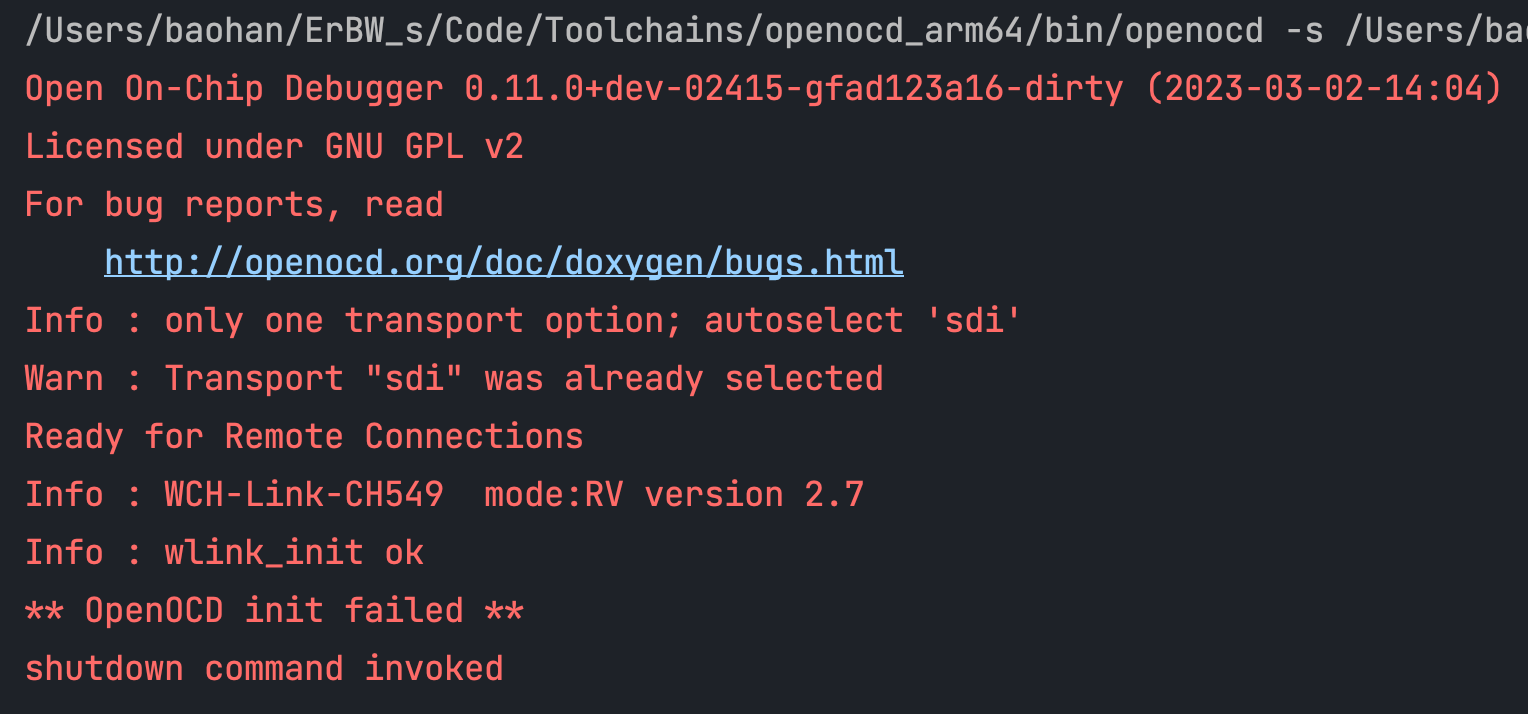Viewport: 1528px width, 714px height.
Task: Click the "-s" flag in the command line
Action: pos(1303,32)
